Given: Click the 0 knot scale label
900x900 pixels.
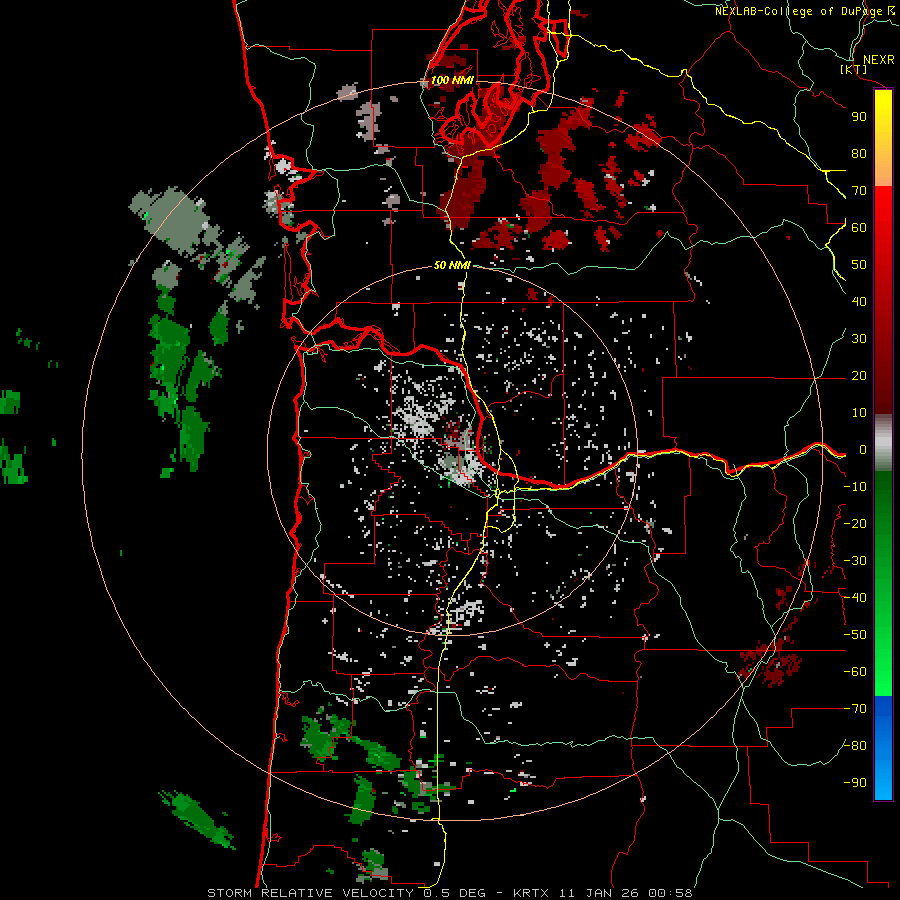Looking at the screenshot, I should pos(863,450).
